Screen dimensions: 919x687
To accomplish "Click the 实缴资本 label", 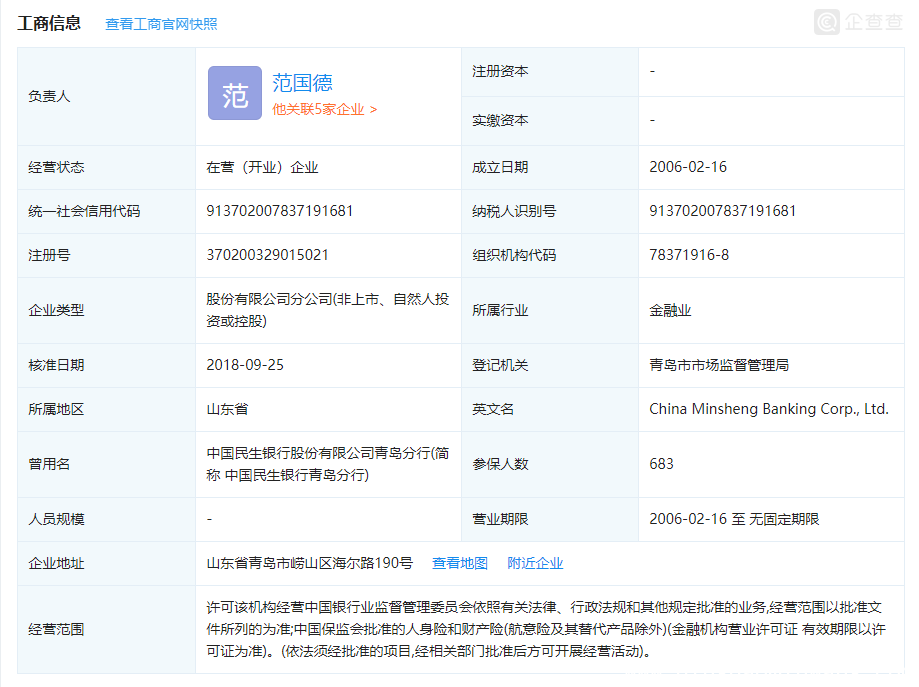I will click(x=501, y=120).
